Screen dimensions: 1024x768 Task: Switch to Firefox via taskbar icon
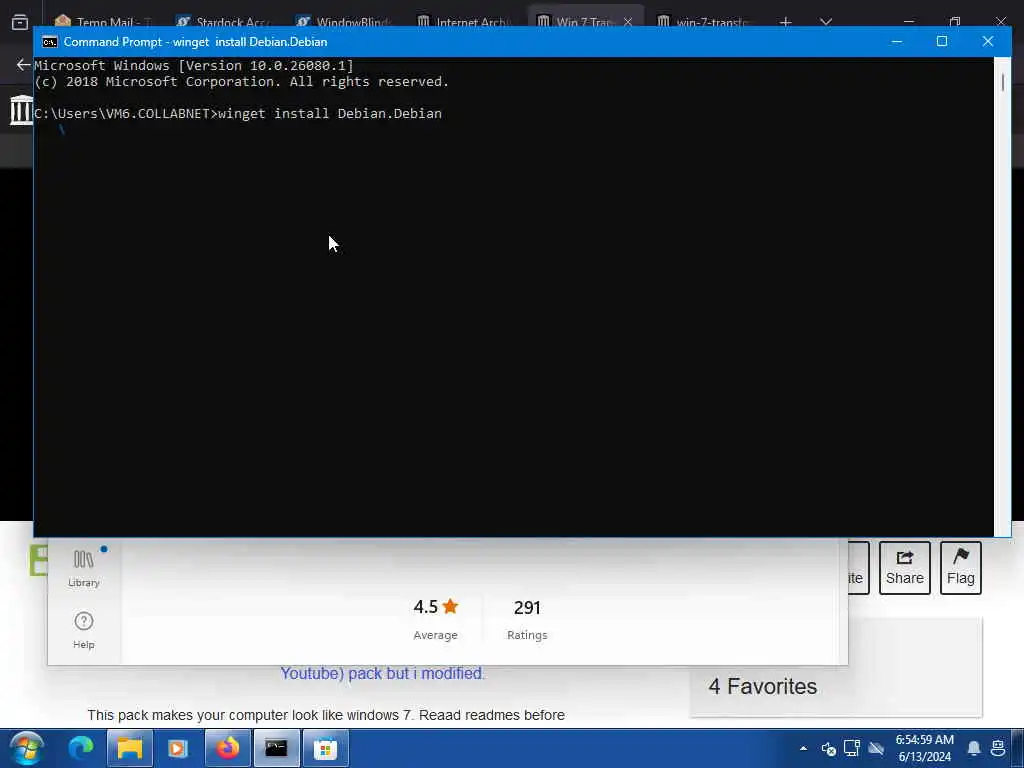point(227,748)
